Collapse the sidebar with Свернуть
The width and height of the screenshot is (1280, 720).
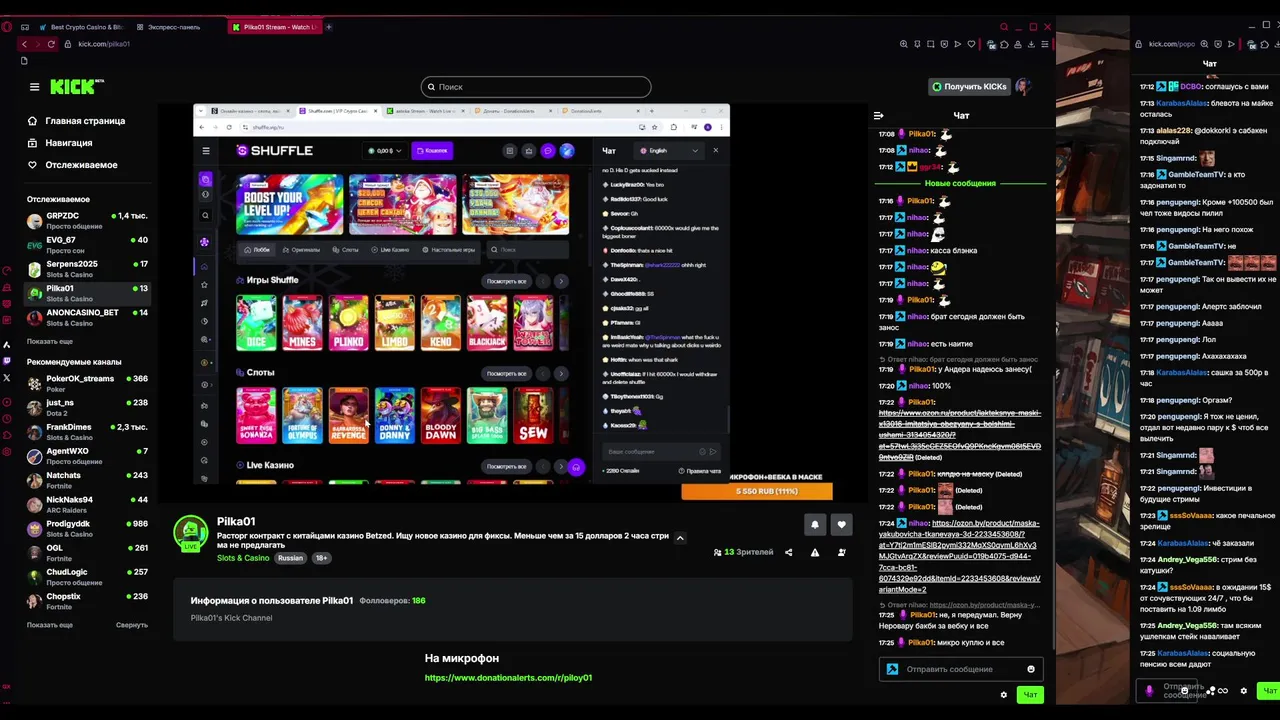[x=132, y=625]
